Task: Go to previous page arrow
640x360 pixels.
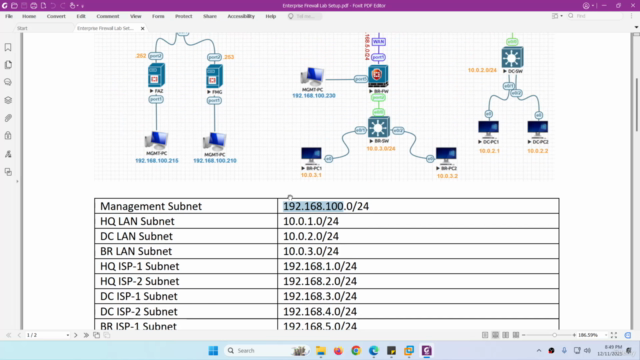Action: click(x=19, y=335)
